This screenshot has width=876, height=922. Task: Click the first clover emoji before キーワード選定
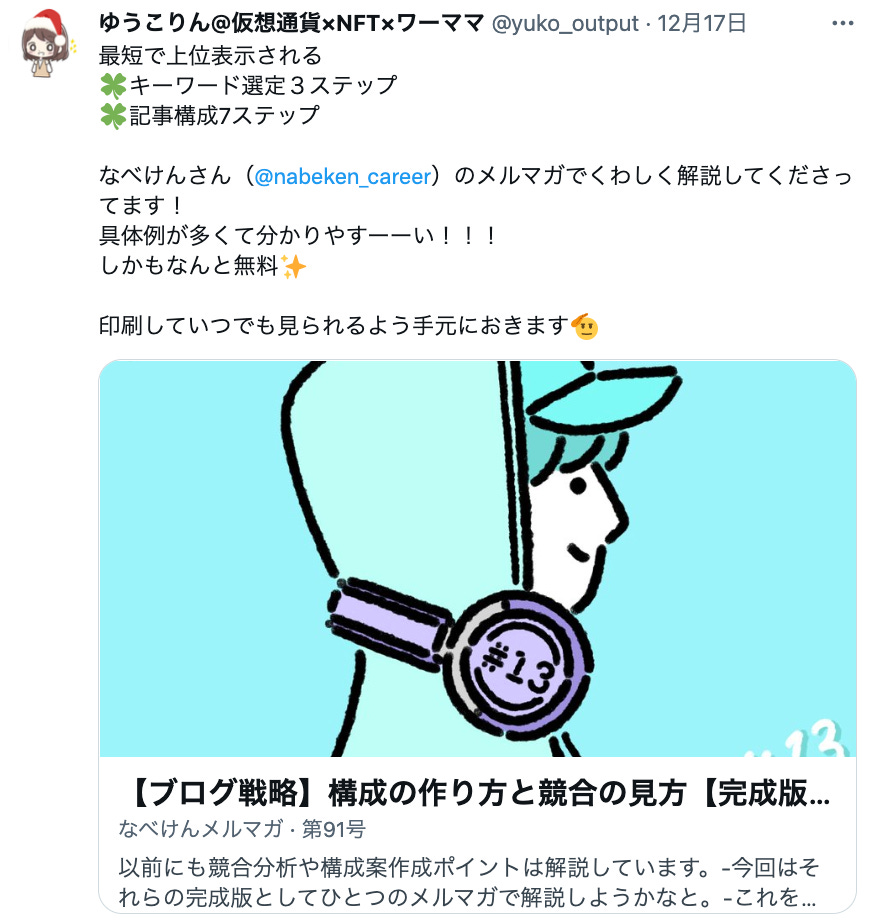(113, 86)
